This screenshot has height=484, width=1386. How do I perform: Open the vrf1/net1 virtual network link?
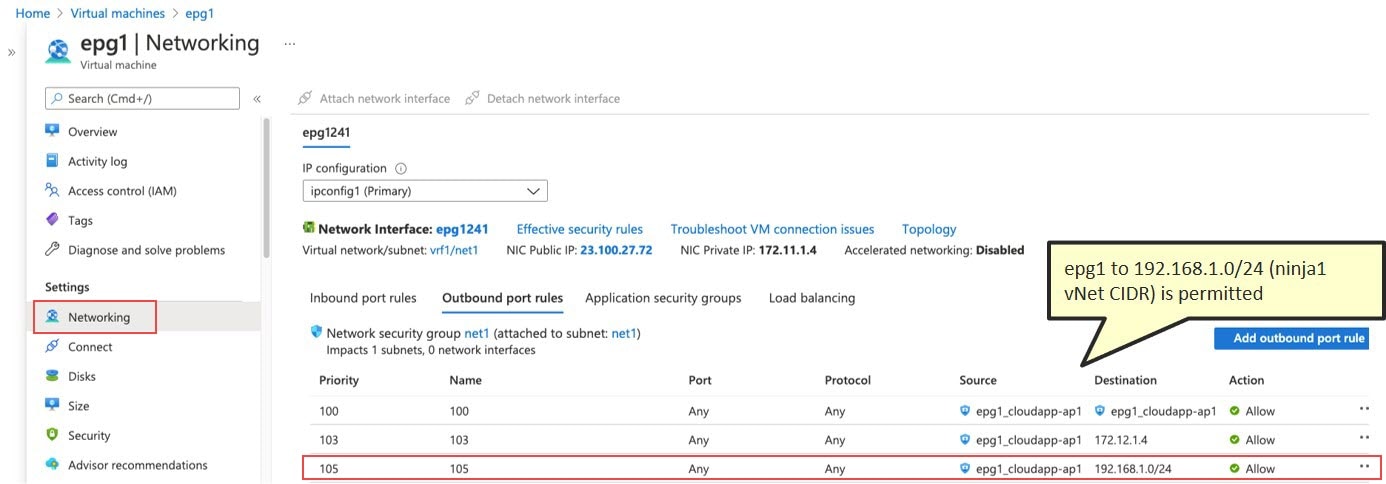[x=454, y=250]
